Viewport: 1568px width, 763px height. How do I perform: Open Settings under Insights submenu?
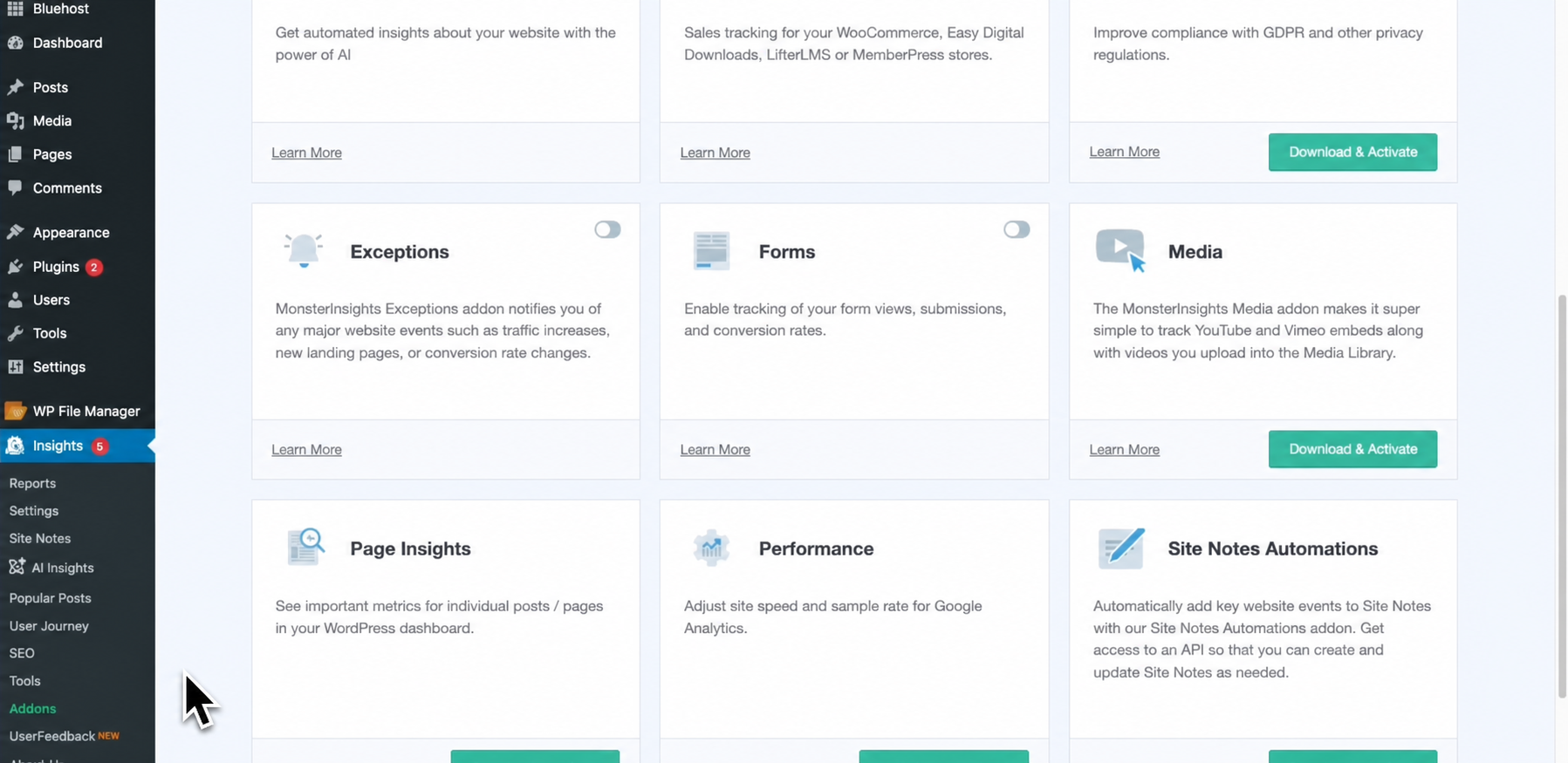tap(34, 511)
